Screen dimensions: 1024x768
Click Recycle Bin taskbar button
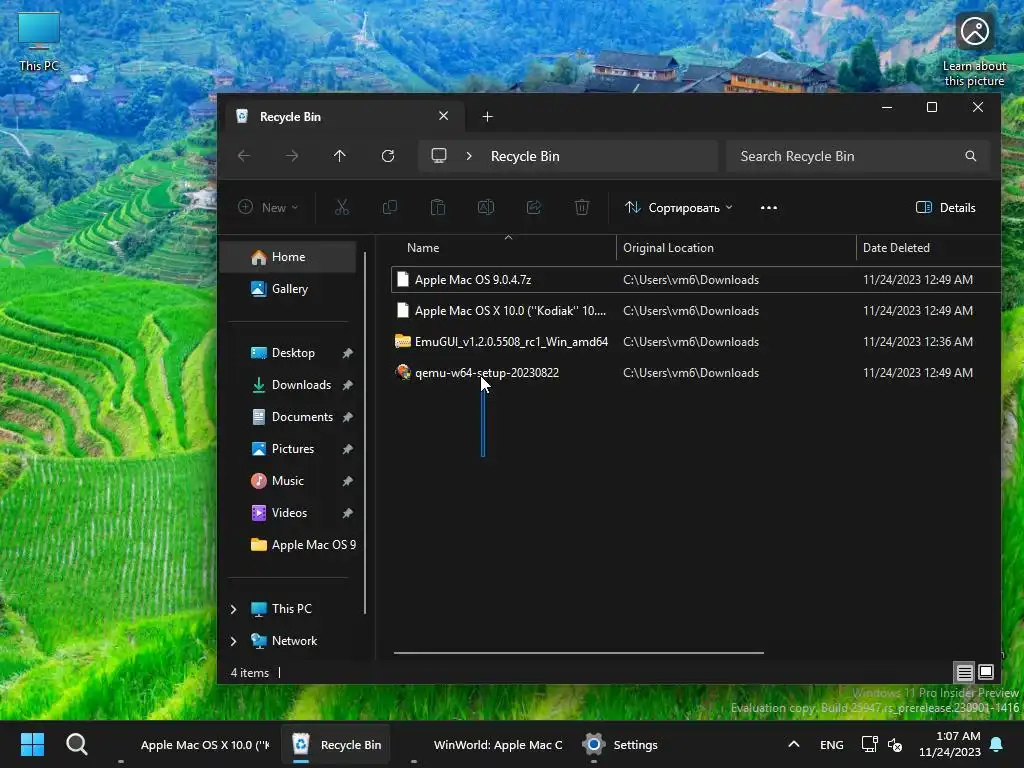click(336, 744)
